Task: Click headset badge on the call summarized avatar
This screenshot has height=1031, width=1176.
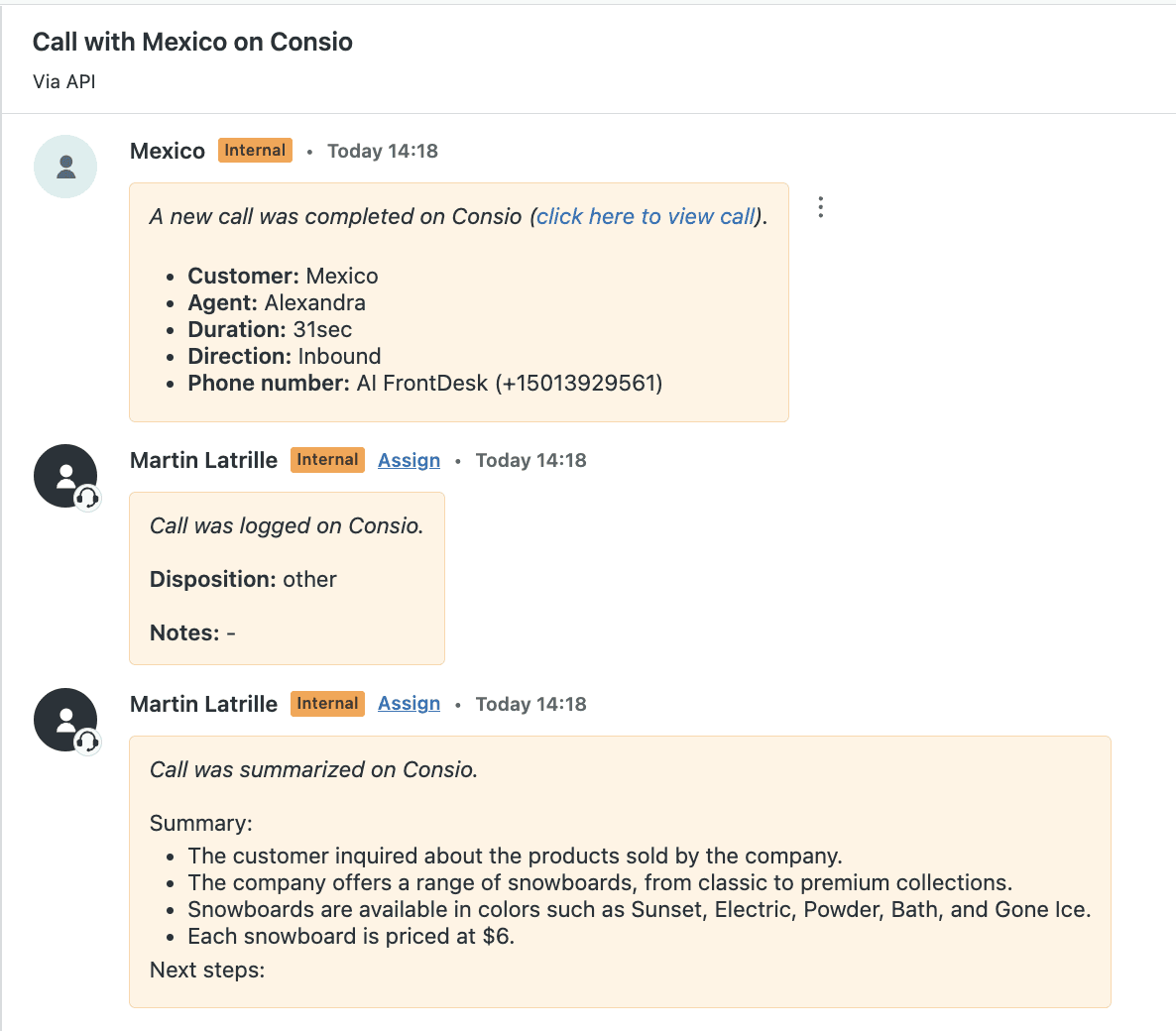Action: (x=88, y=742)
